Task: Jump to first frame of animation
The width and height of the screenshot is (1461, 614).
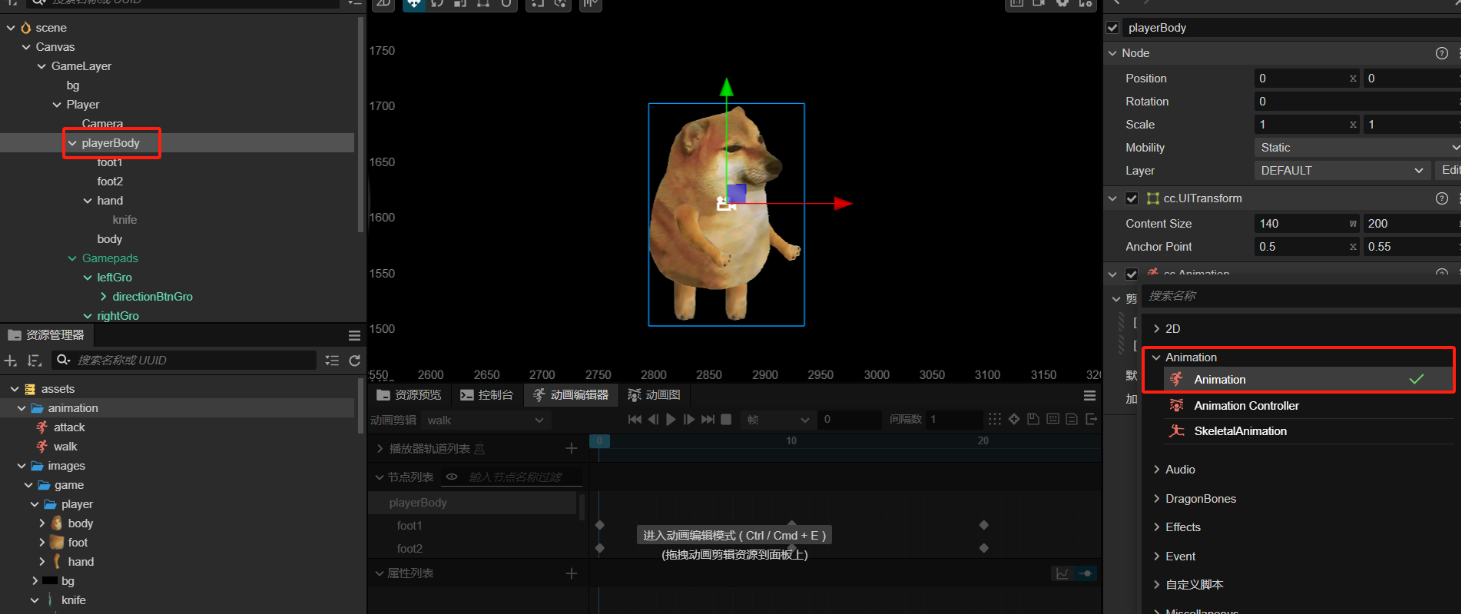Action: (634, 420)
